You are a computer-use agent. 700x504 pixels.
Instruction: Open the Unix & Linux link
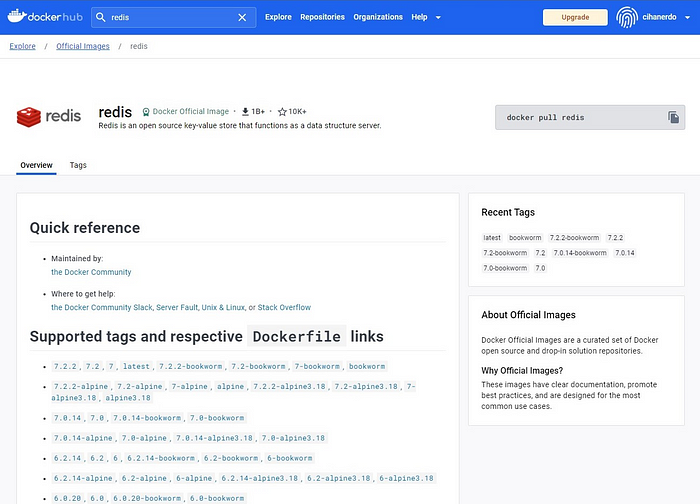point(223,307)
